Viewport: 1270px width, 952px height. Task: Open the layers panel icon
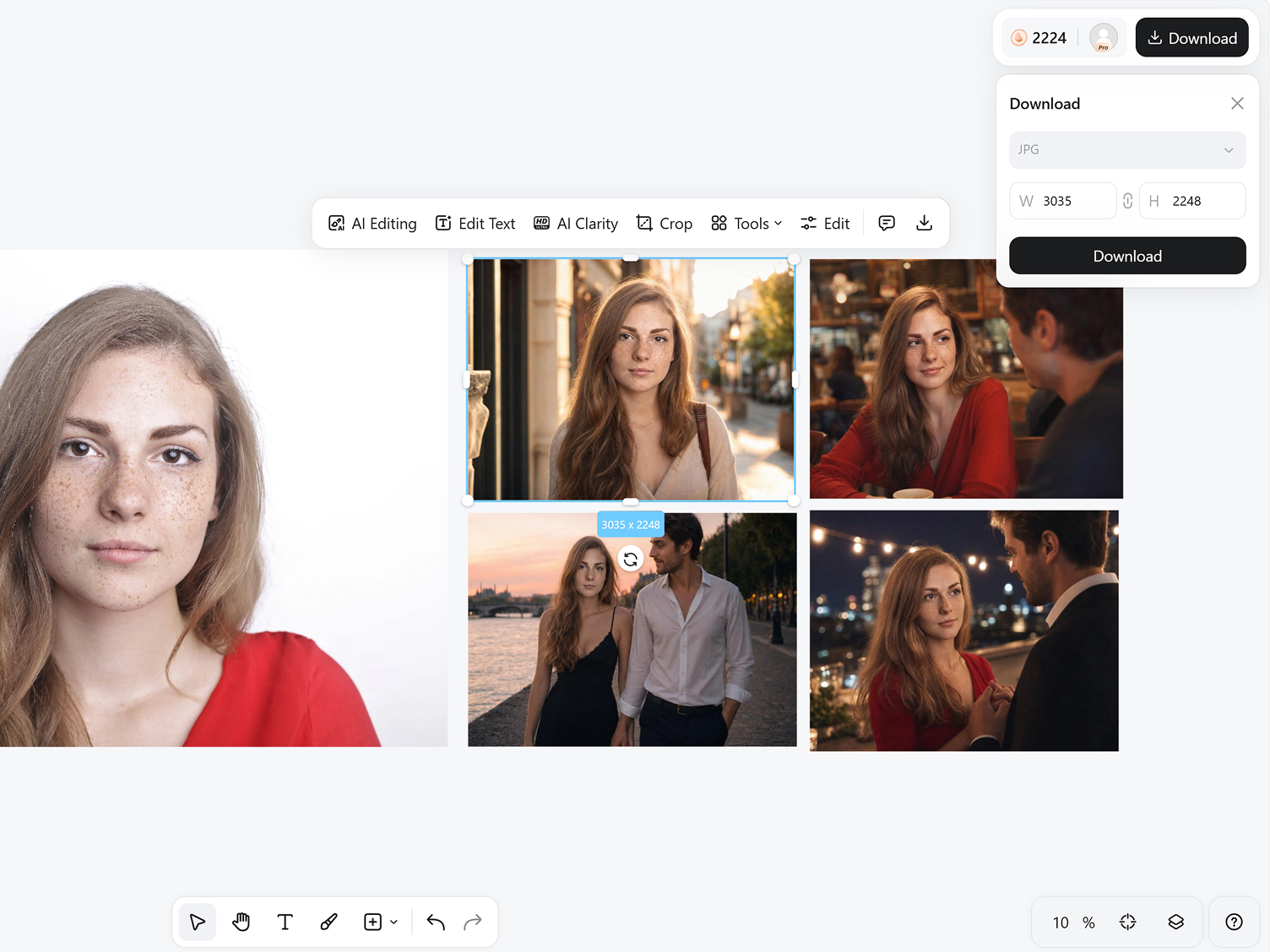(1176, 922)
